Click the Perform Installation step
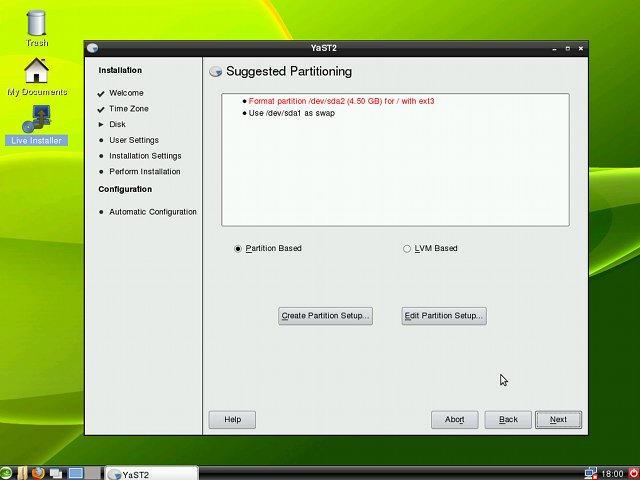The image size is (640, 480). coord(144,171)
